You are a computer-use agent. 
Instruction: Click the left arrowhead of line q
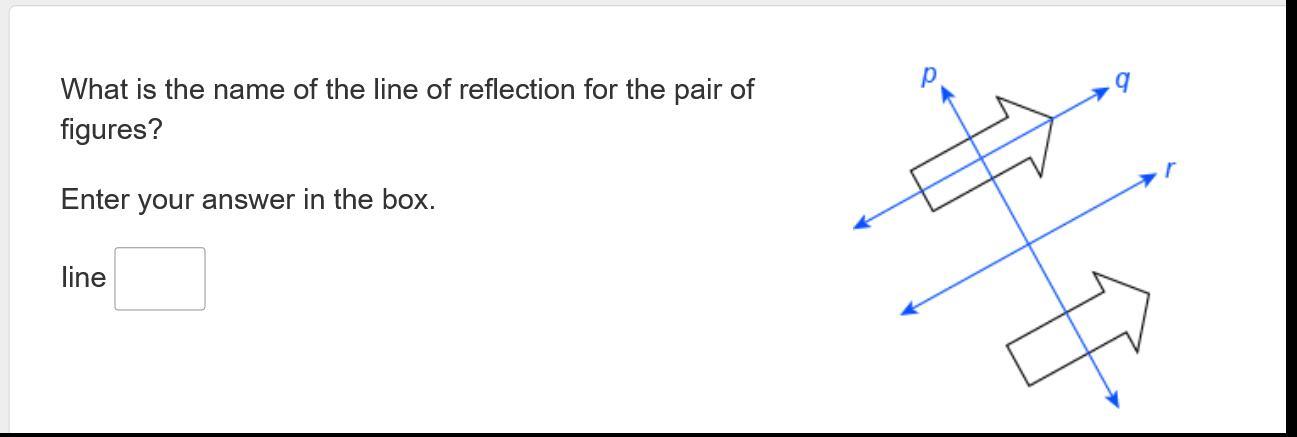click(860, 223)
